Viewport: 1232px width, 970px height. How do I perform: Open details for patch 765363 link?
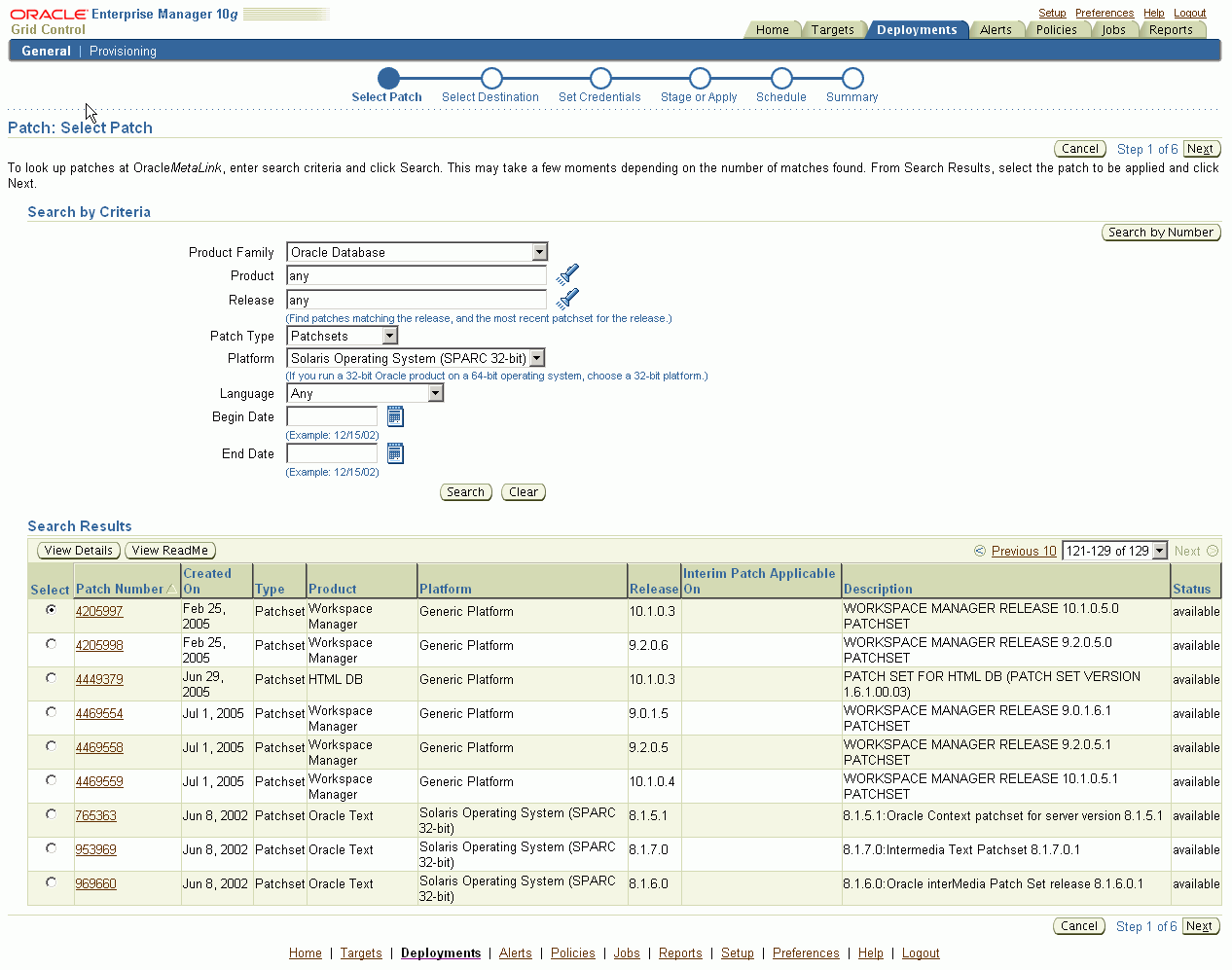[96, 815]
